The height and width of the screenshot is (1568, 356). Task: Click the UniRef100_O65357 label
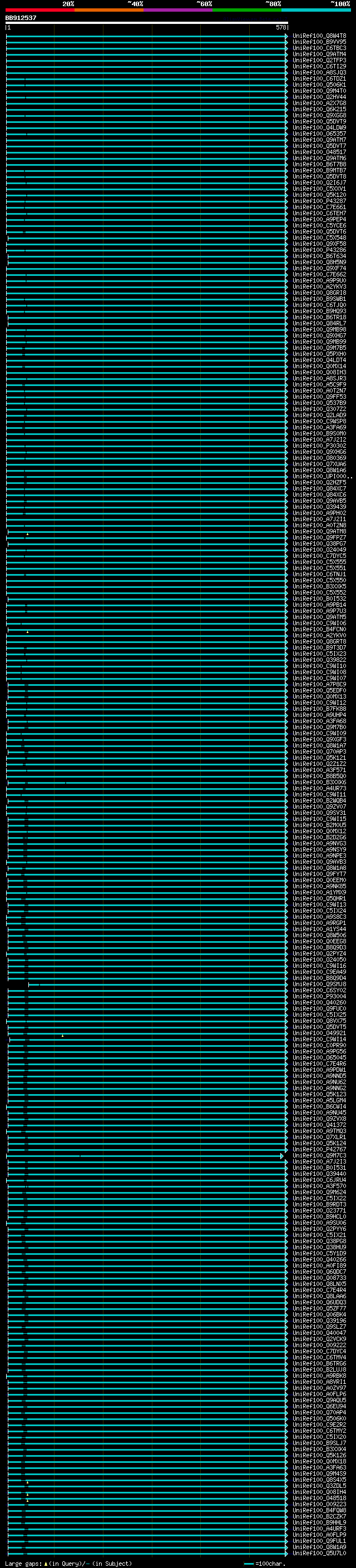pyautogui.click(x=319, y=134)
